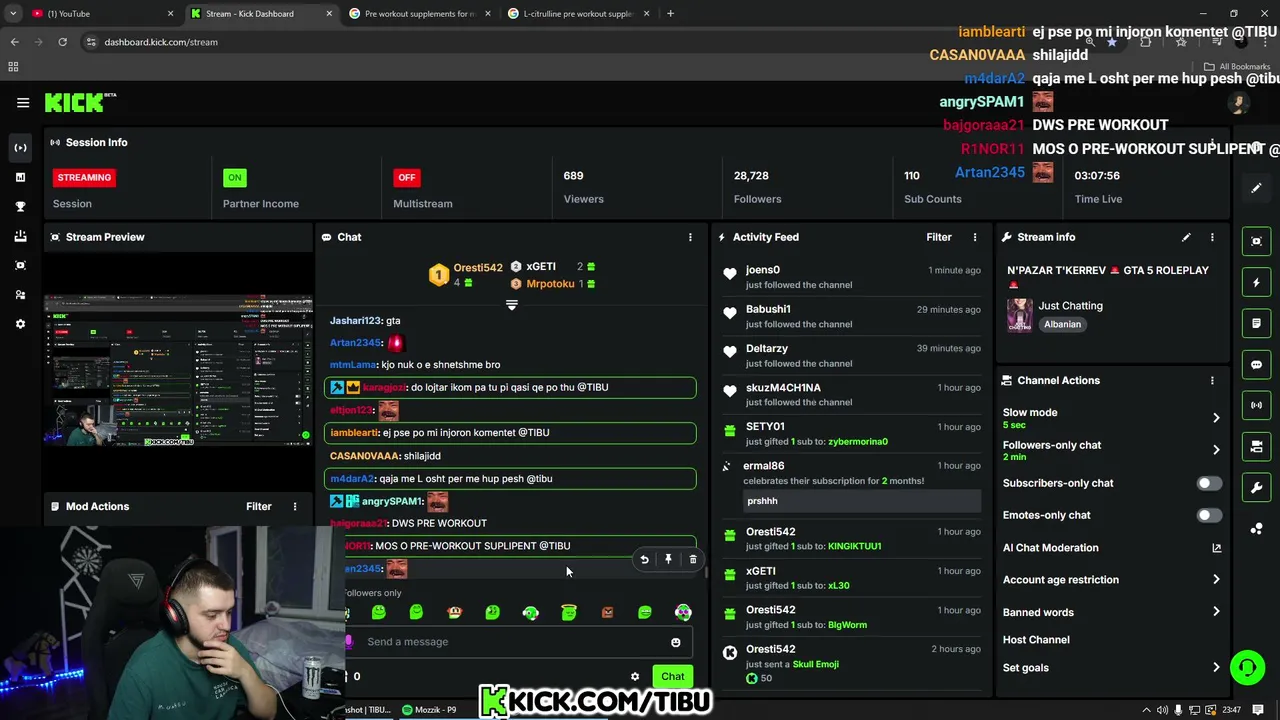This screenshot has width=1280, height=720.
Task: Click the wrench tools widget button
Action: (1257, 488)
